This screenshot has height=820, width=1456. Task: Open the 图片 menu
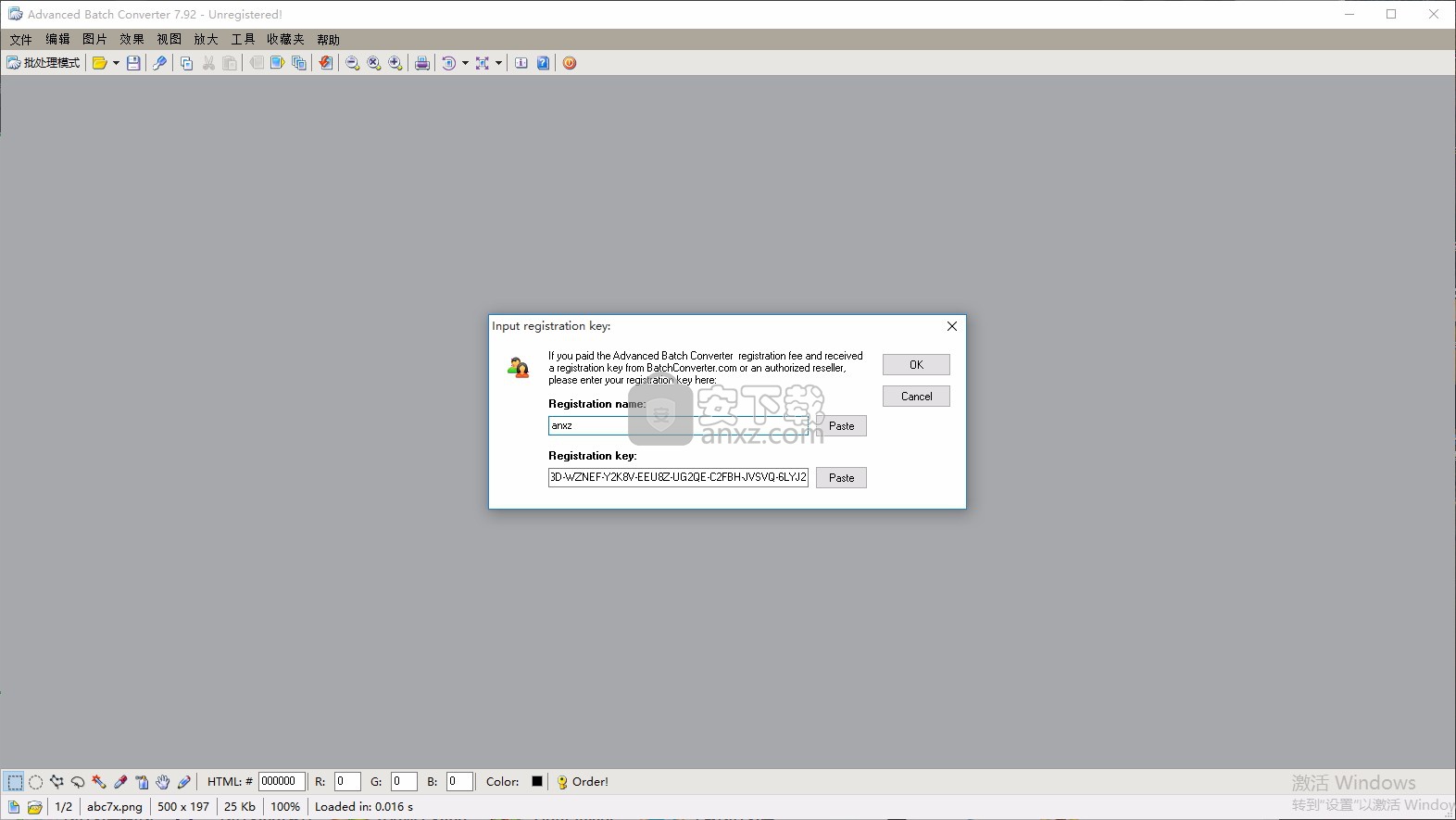point(94,39)
